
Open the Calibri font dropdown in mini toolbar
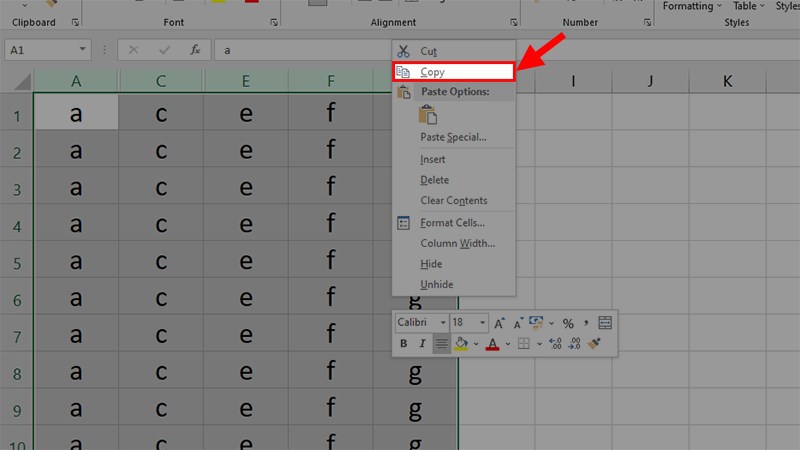(x=442, y=322)
